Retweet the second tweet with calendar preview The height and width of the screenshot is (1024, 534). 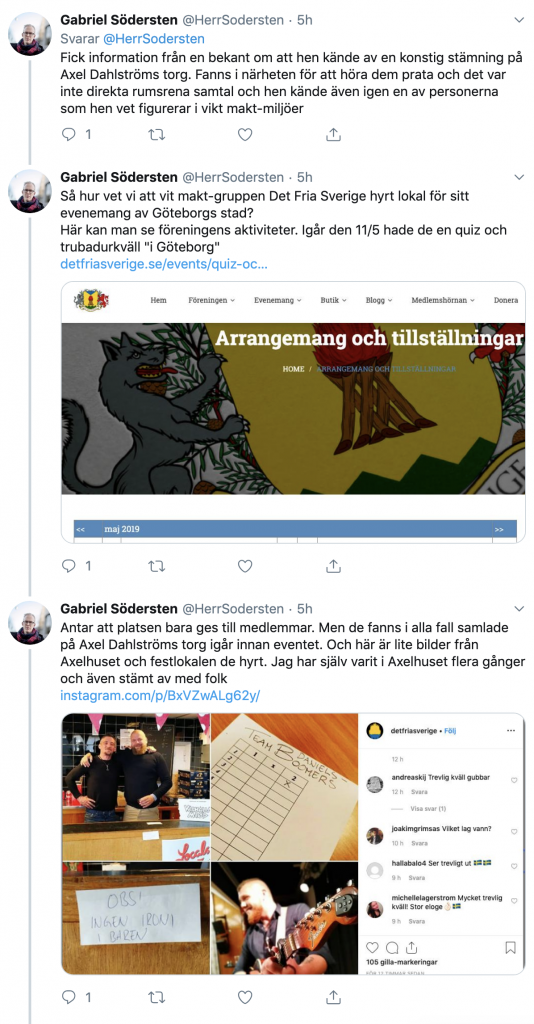click(157, 566)
